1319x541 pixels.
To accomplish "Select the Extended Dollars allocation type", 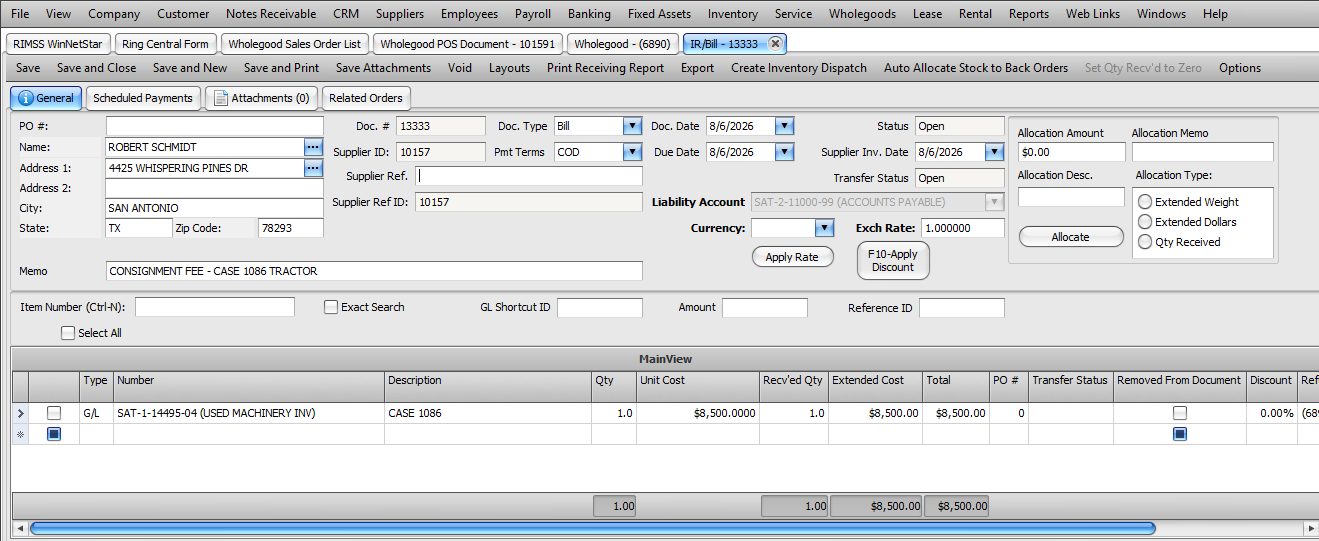I will [x=1145, y=222].
